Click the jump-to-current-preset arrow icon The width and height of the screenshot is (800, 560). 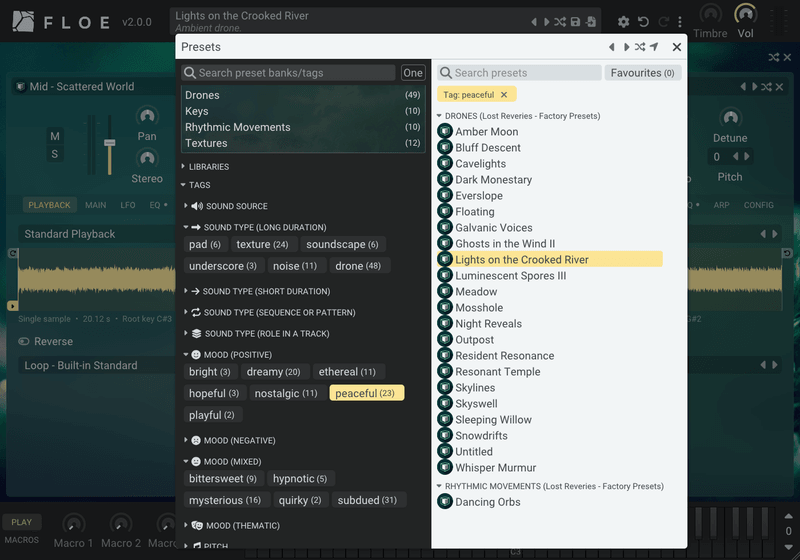[x=654, y=47]
